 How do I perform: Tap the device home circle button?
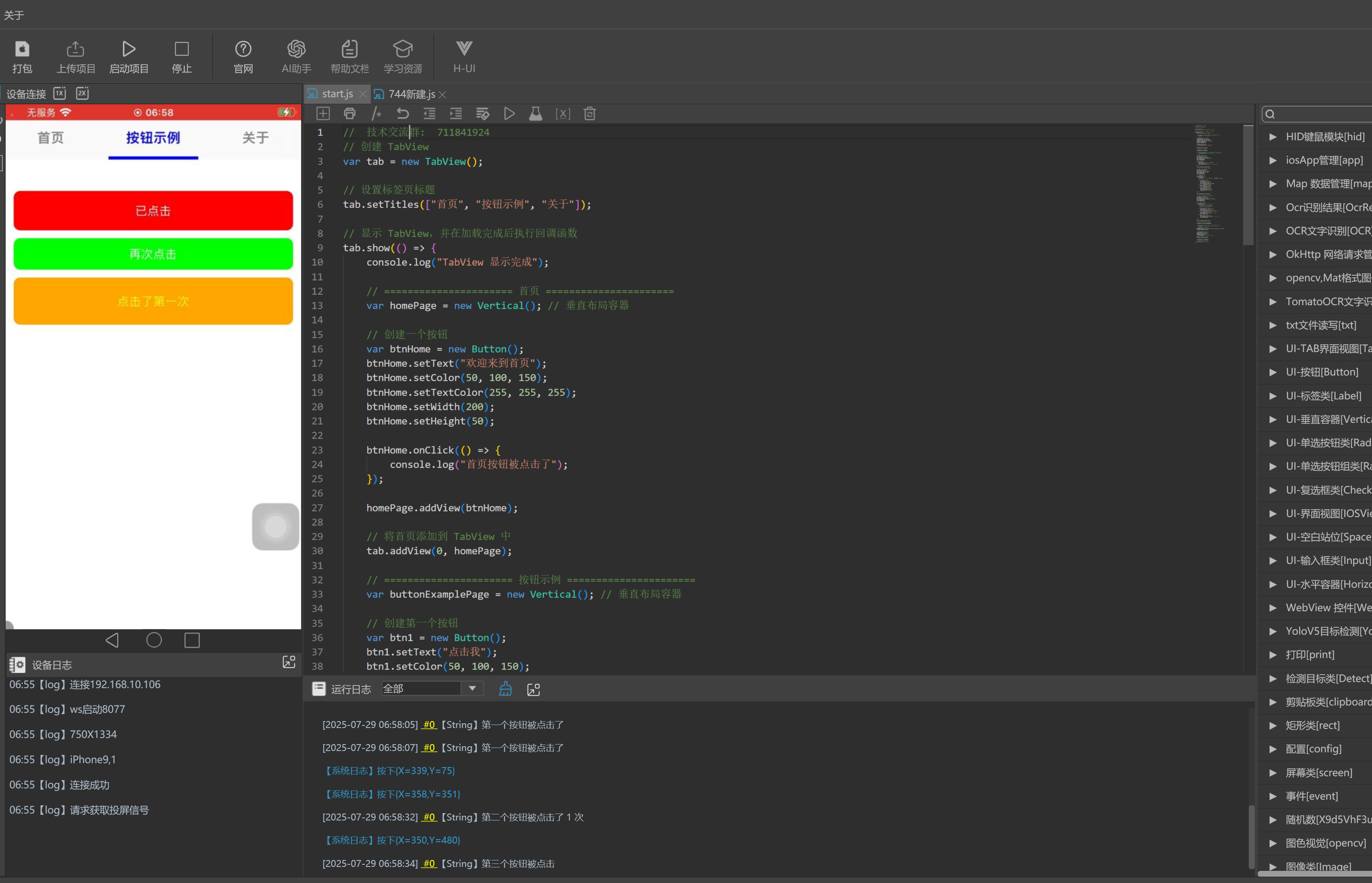pyautogui.click(x=154, y=640)
